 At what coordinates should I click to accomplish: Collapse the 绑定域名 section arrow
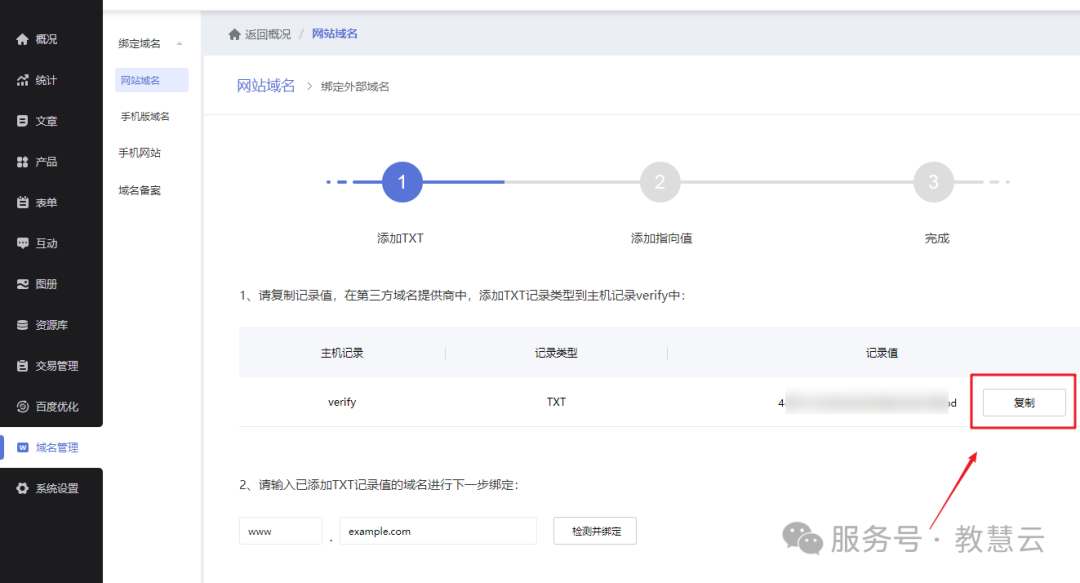click(x=180, y=43)
